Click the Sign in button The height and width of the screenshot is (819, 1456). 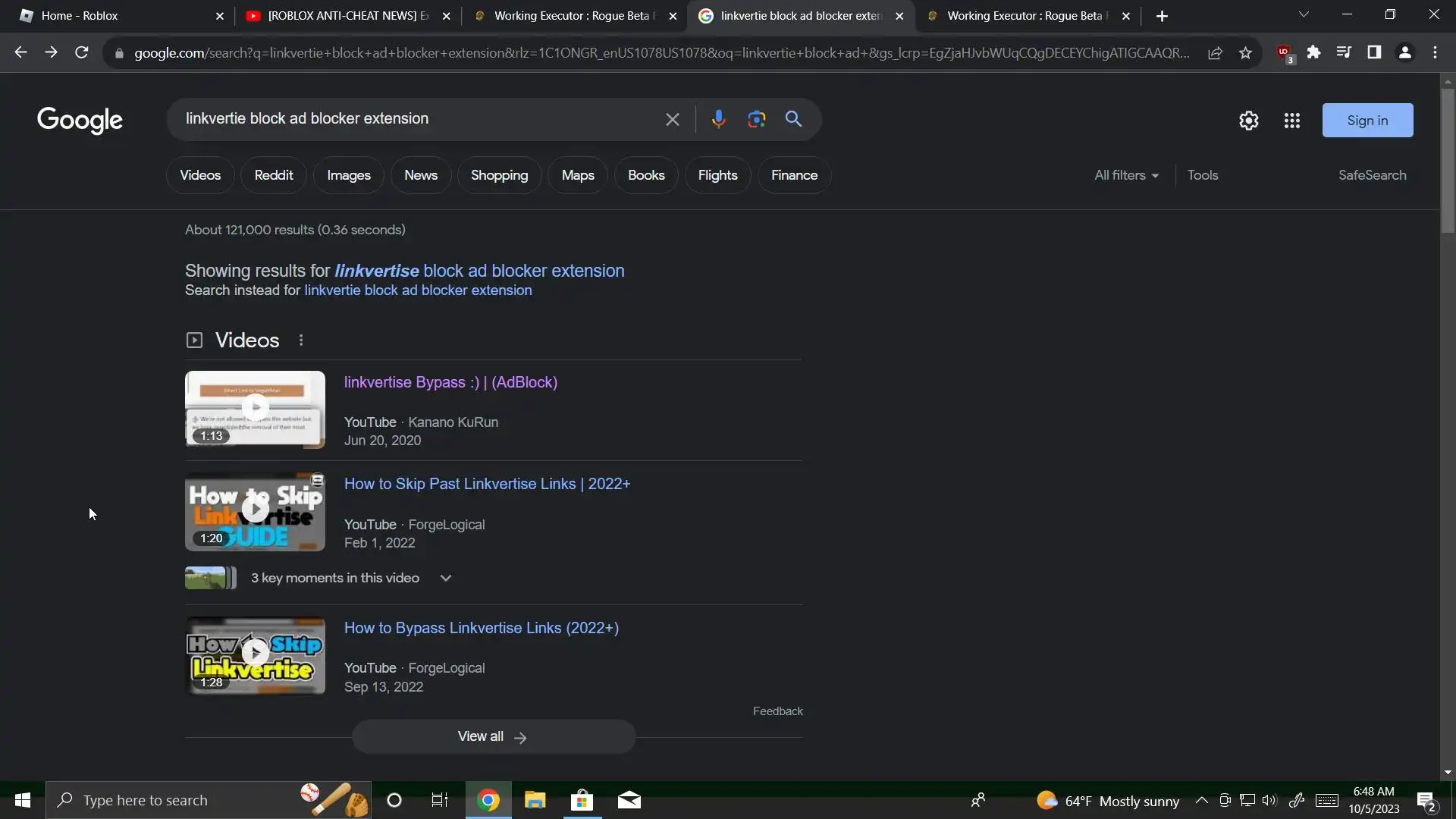(1367, 121)
